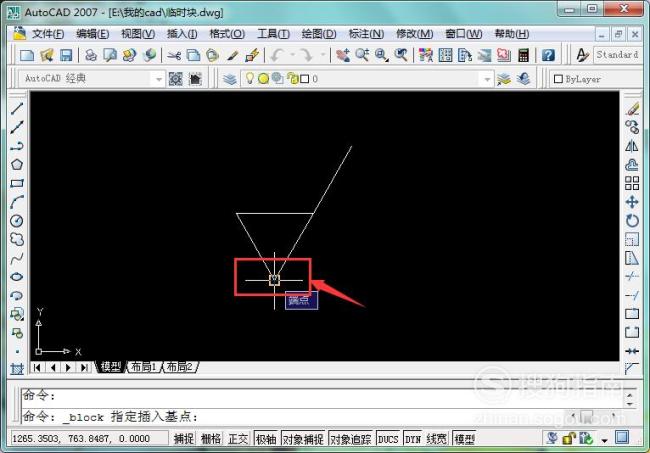Toggle 捕捉 snap mode in status bar
The height and width of the screenshot is (453, 650).
coord(184,438)
